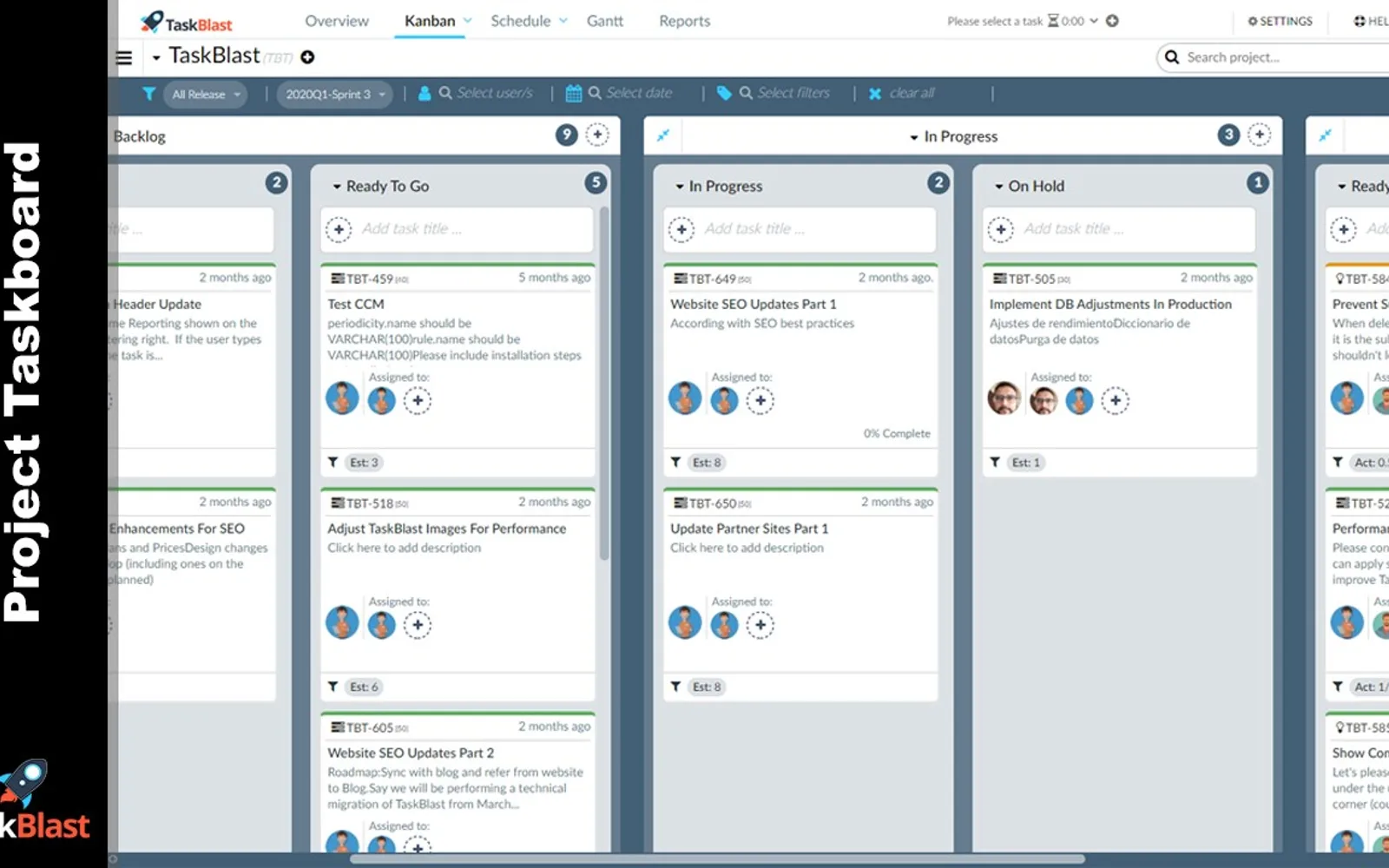Screen dimensions: 1389x868
Task: Switch to the Overview tab
Action: [x=337, y=21]
